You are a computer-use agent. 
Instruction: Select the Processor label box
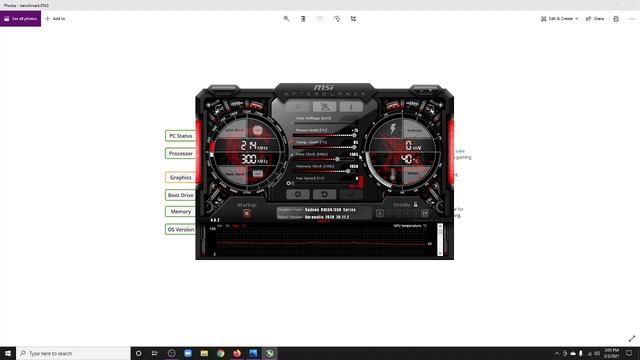click(x=180, y=154)
